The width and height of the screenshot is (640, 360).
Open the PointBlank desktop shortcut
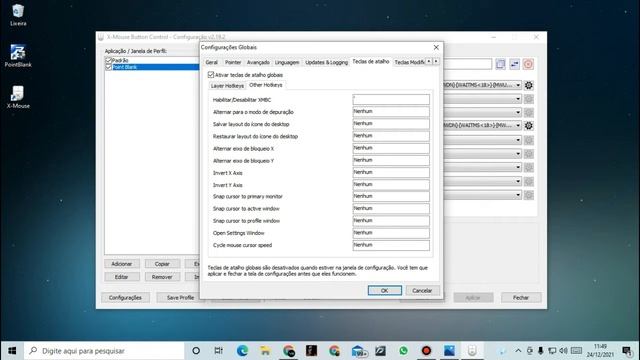pos(18,56)
